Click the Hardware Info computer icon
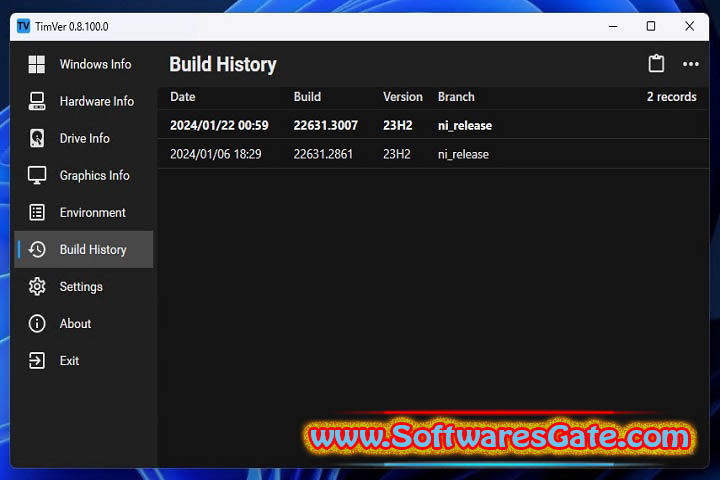Image resolution: width=720 pixels, height=480 pixels. (x=37, y=101)
